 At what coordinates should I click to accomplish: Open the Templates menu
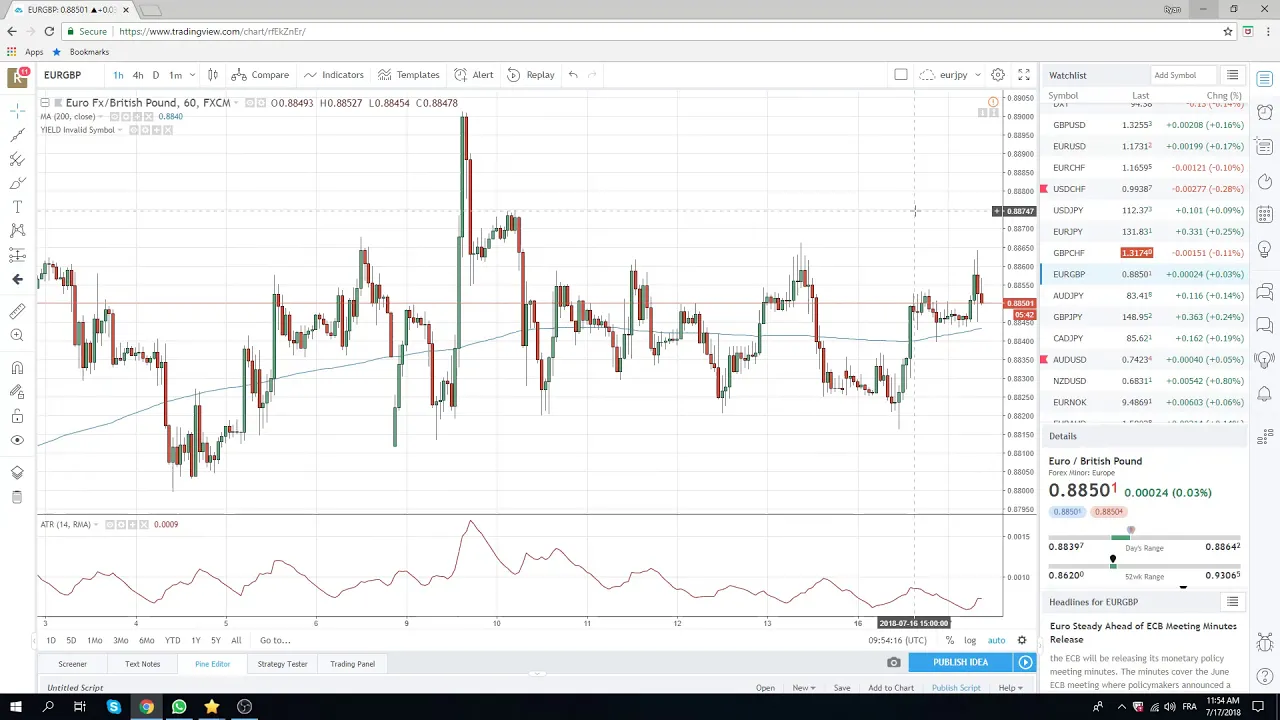tap(409, 75)
